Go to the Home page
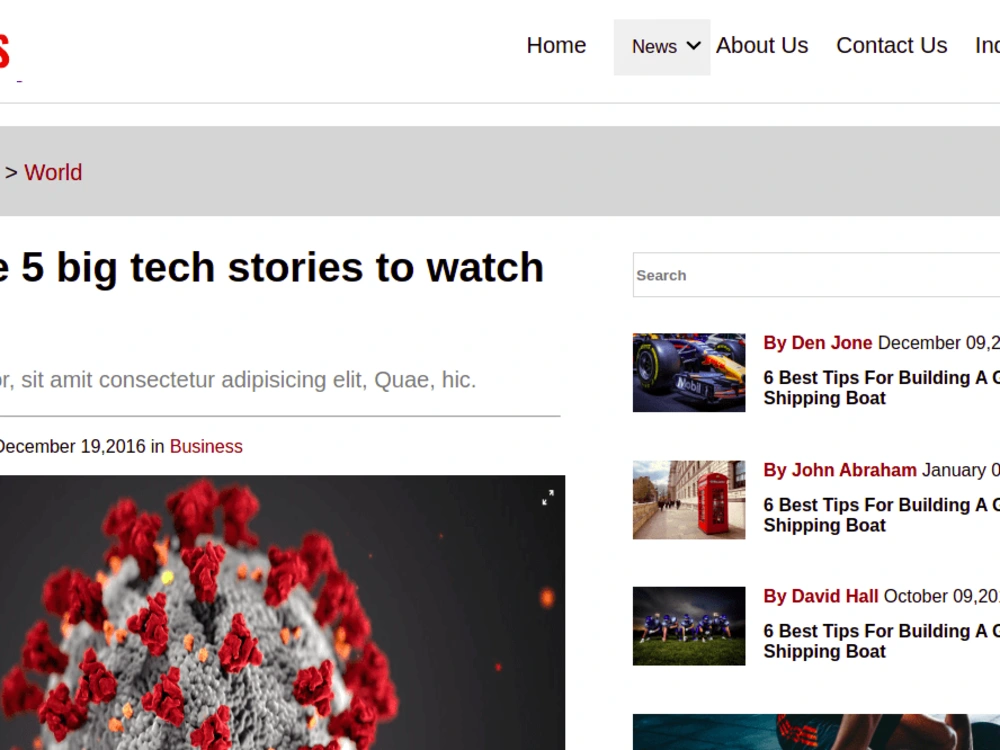 tap(556, 46)
